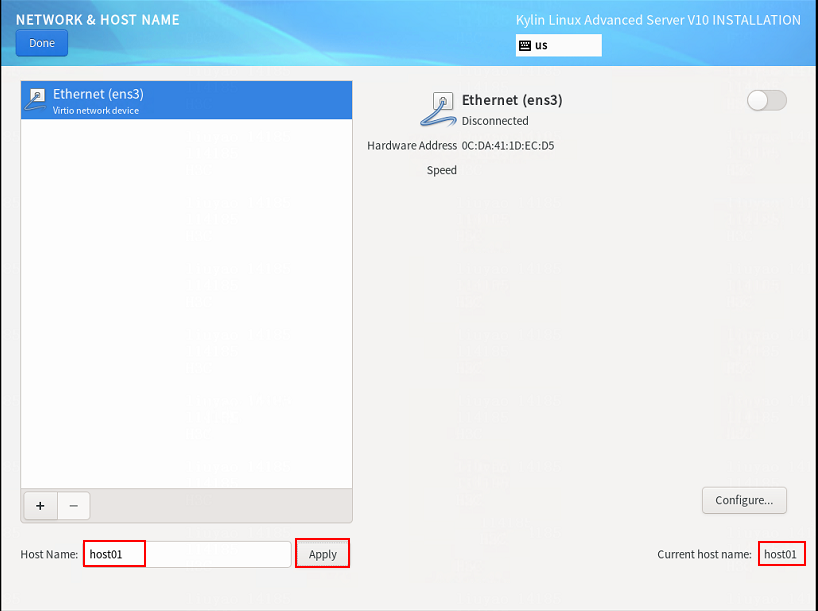Click the NETWORK & HOST NAME title
818x611 pixels.
coord(98,20)
